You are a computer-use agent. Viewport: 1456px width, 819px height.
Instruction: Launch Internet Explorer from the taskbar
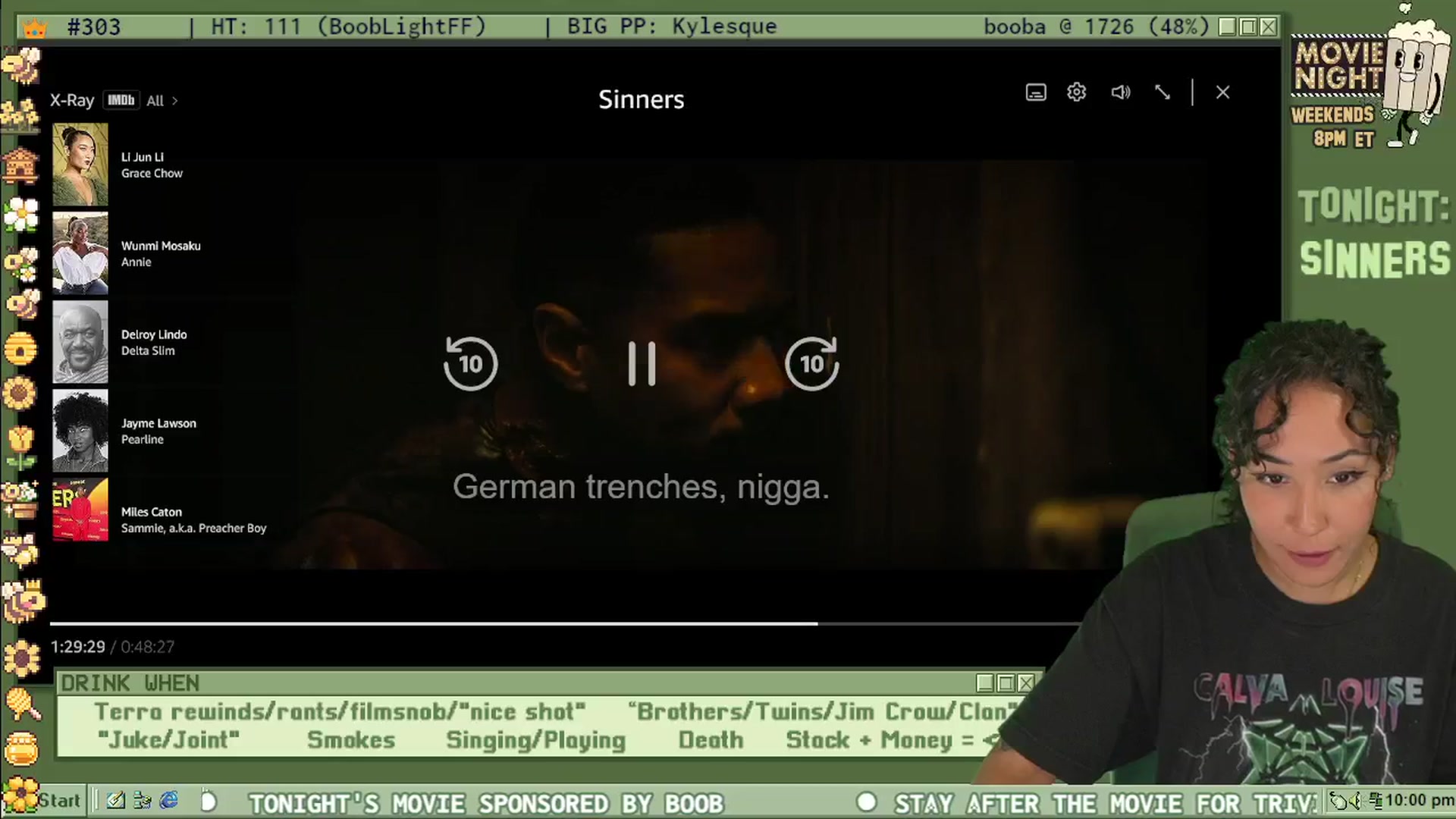(169, 801)
